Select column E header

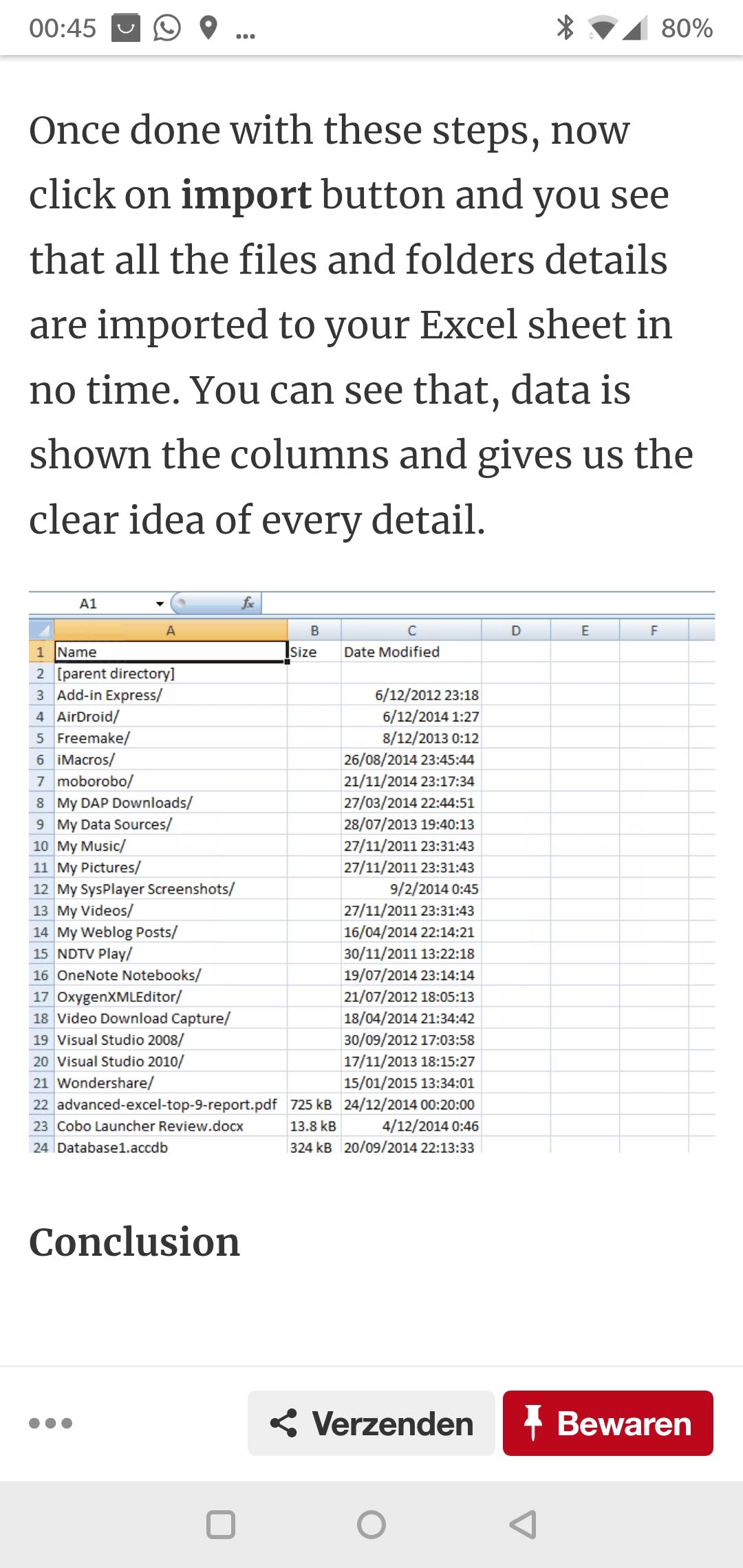point(585,630)
